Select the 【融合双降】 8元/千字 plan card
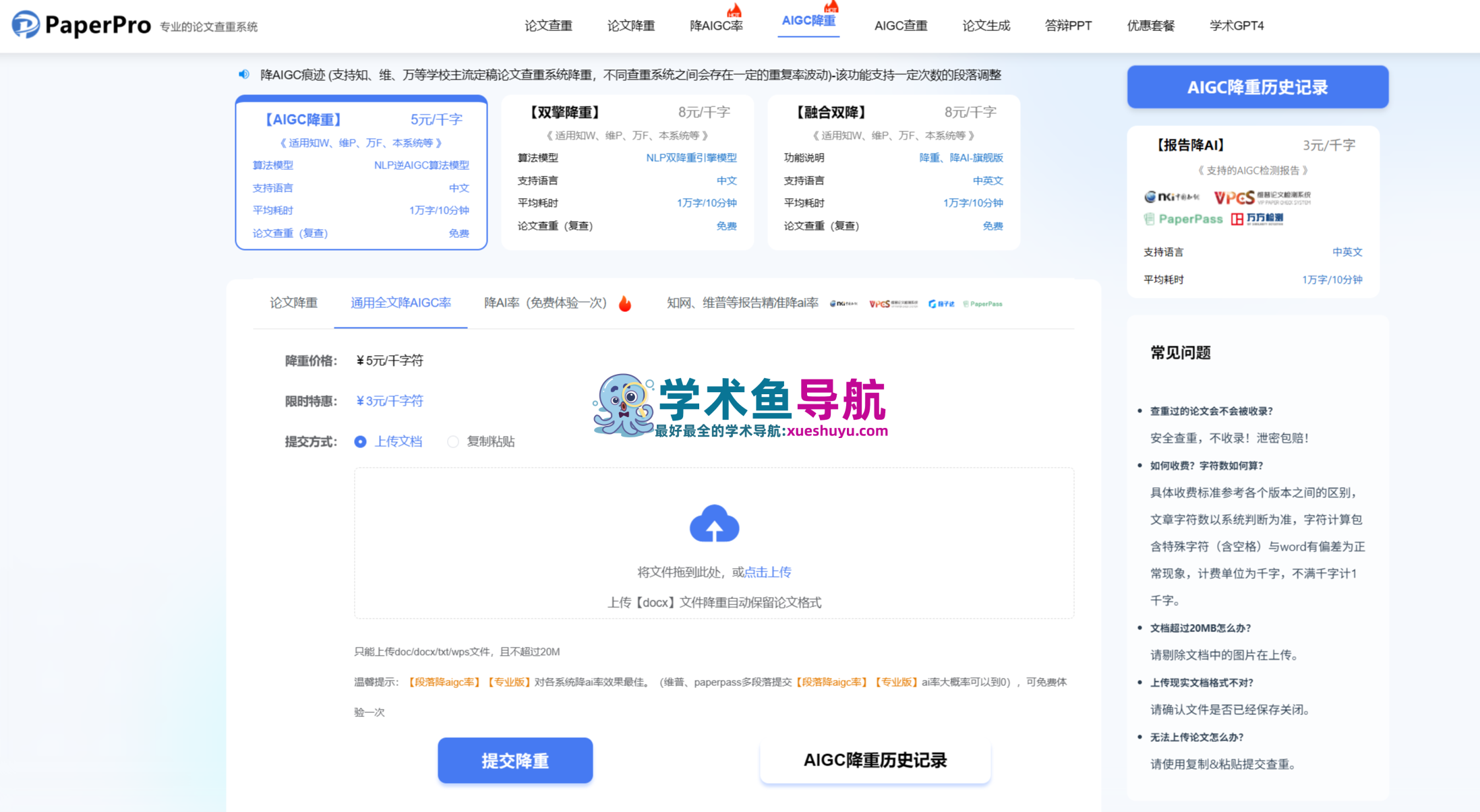1480x812 pixels. pos(893,173)
